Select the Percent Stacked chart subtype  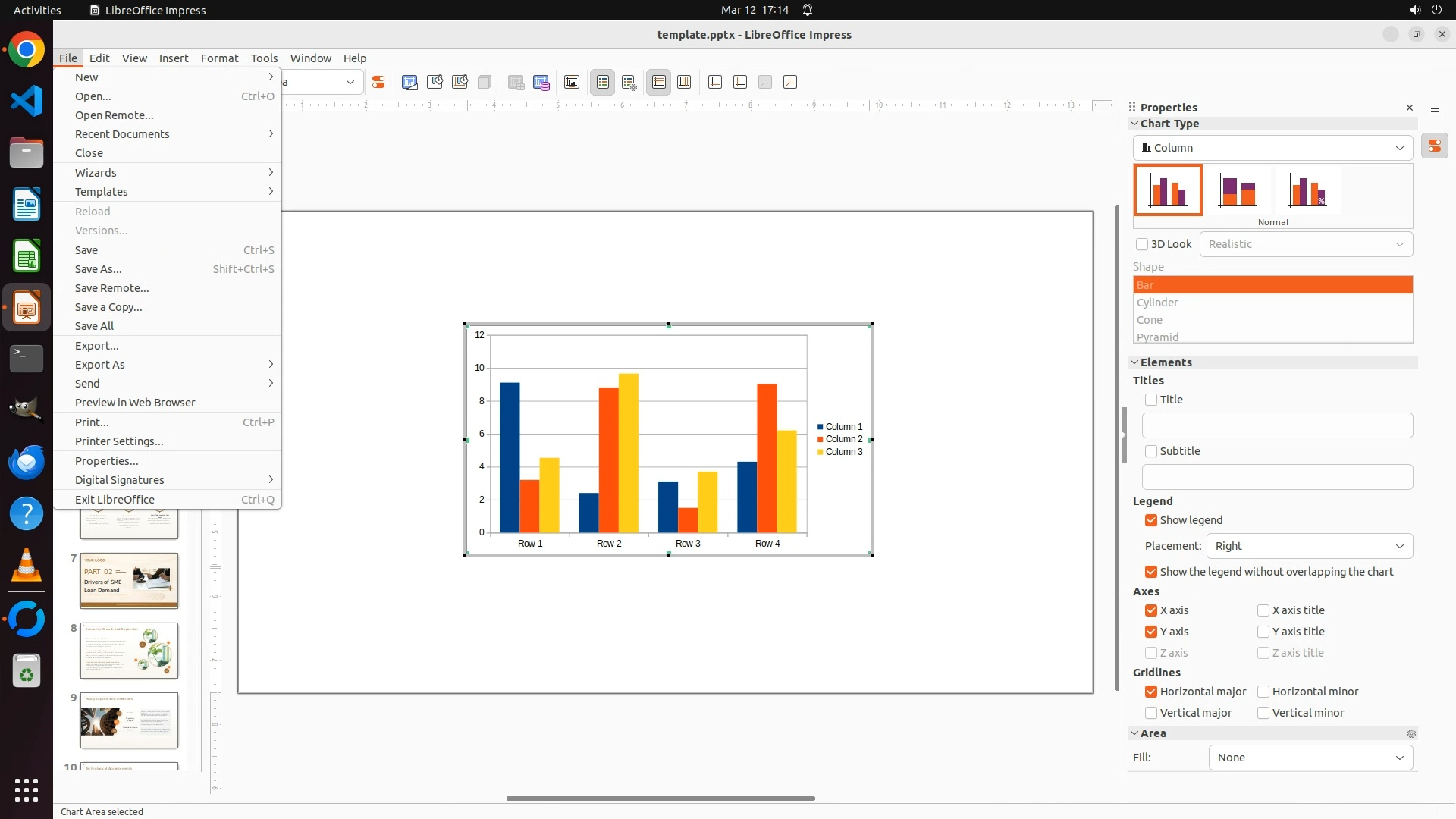click(x=1307, y=190)
